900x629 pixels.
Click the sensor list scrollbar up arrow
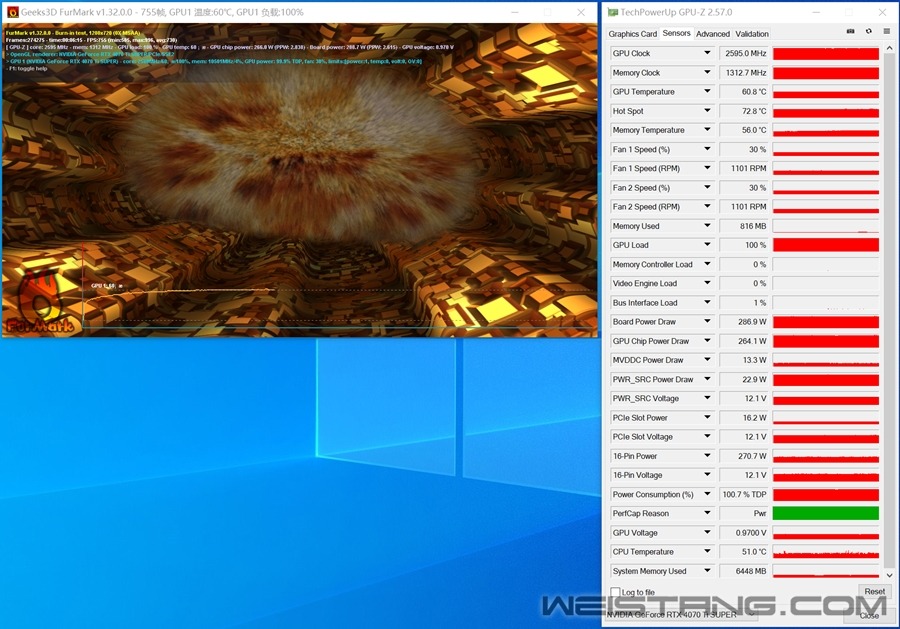889,49
